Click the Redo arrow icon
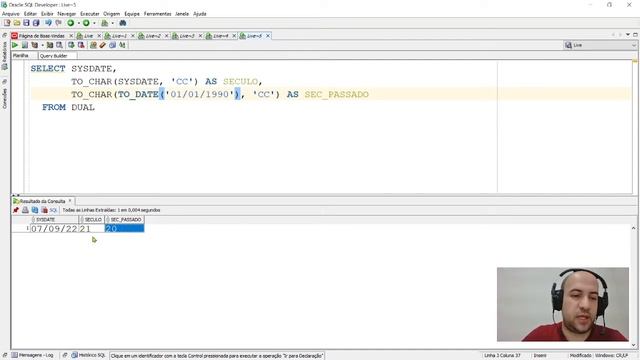 [x=58, y=23]
